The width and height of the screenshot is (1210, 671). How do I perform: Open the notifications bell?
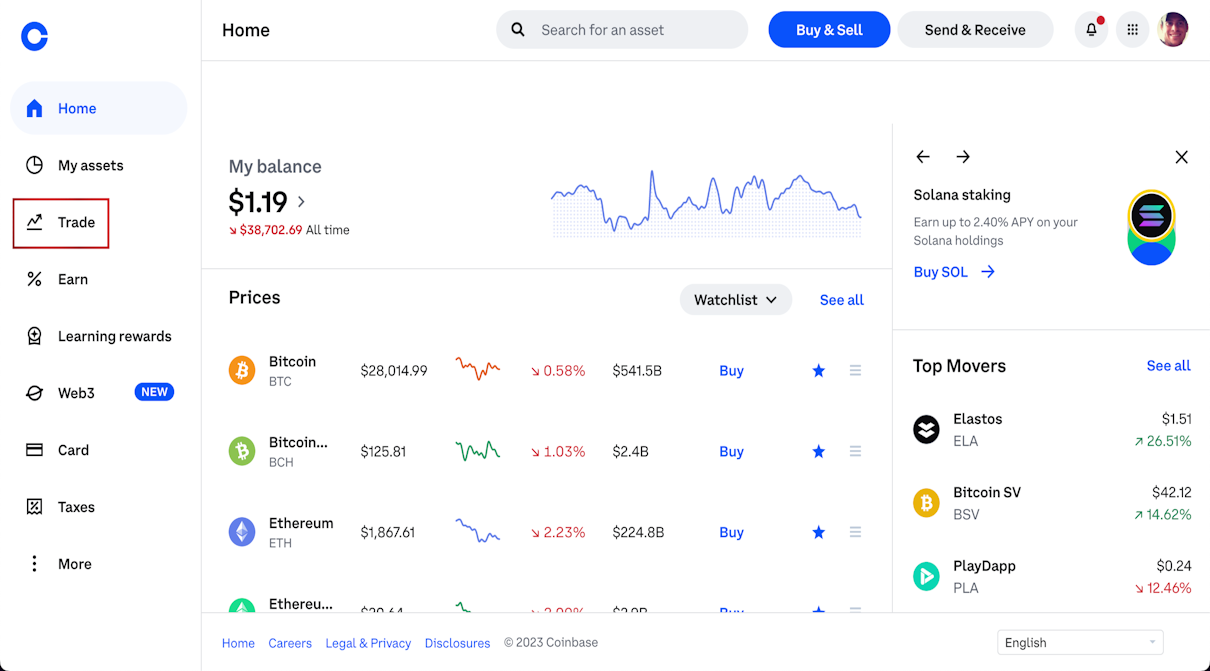[x=1091, y=30]
